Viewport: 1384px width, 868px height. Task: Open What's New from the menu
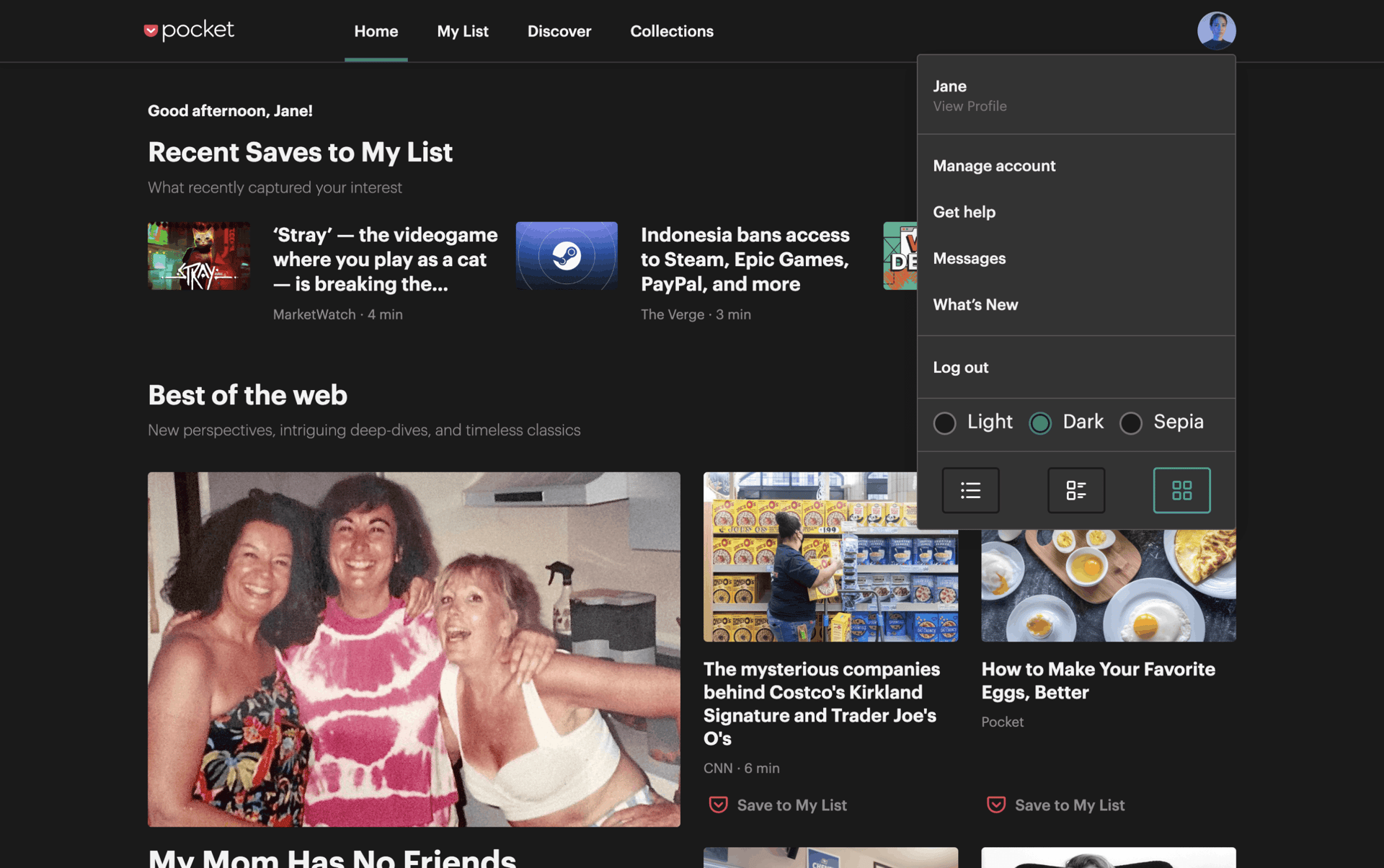tap(975, 304)
